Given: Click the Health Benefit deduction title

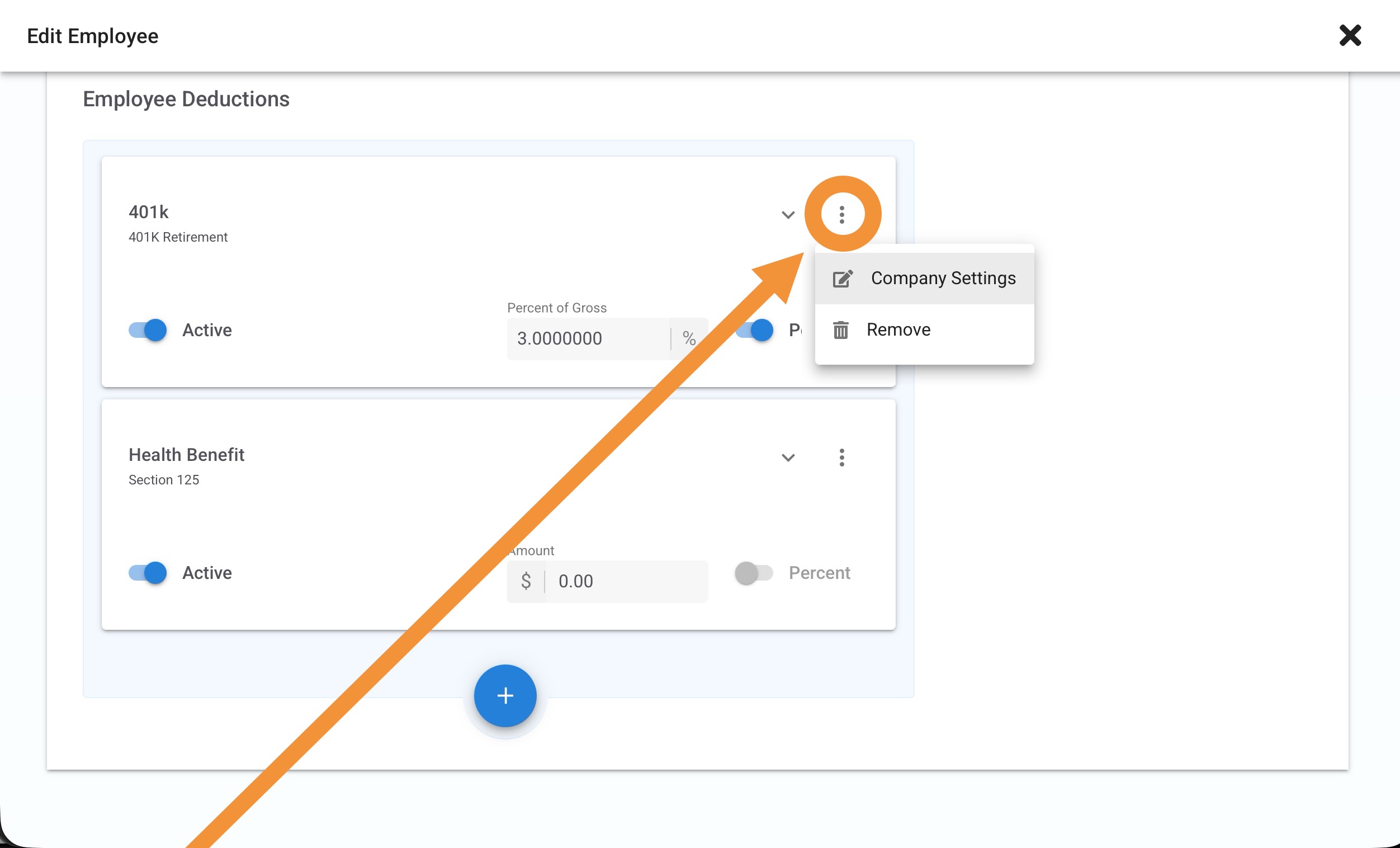Looking at the screenshot, I should click(186, 455).
